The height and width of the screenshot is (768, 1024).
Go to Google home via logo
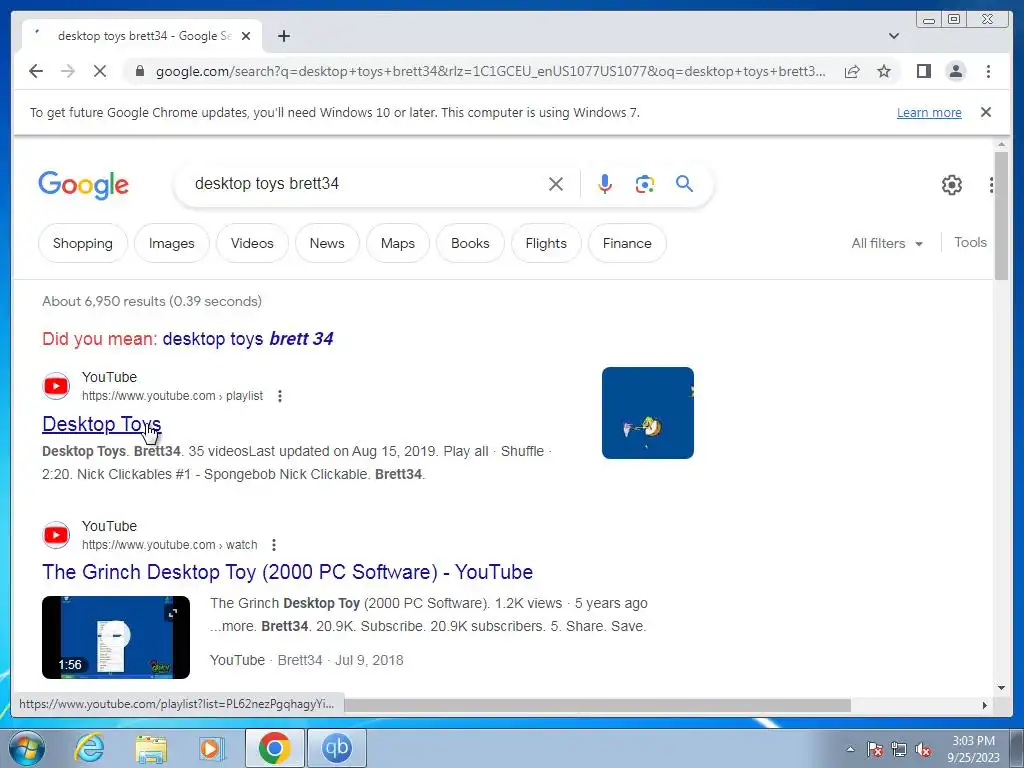pos(84,185)
